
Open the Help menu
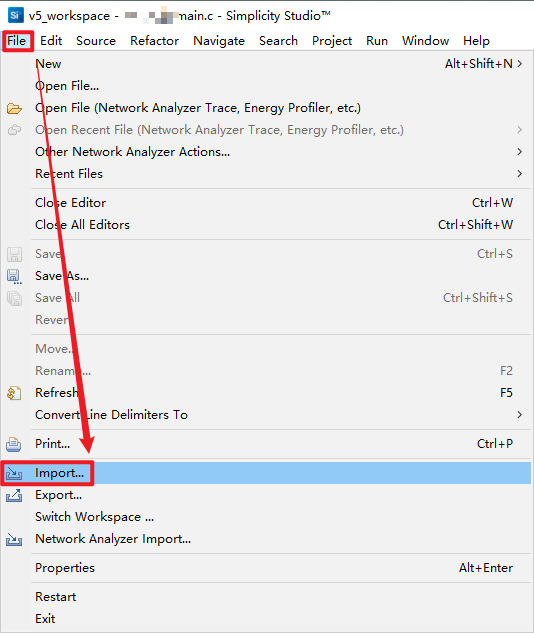476,41
